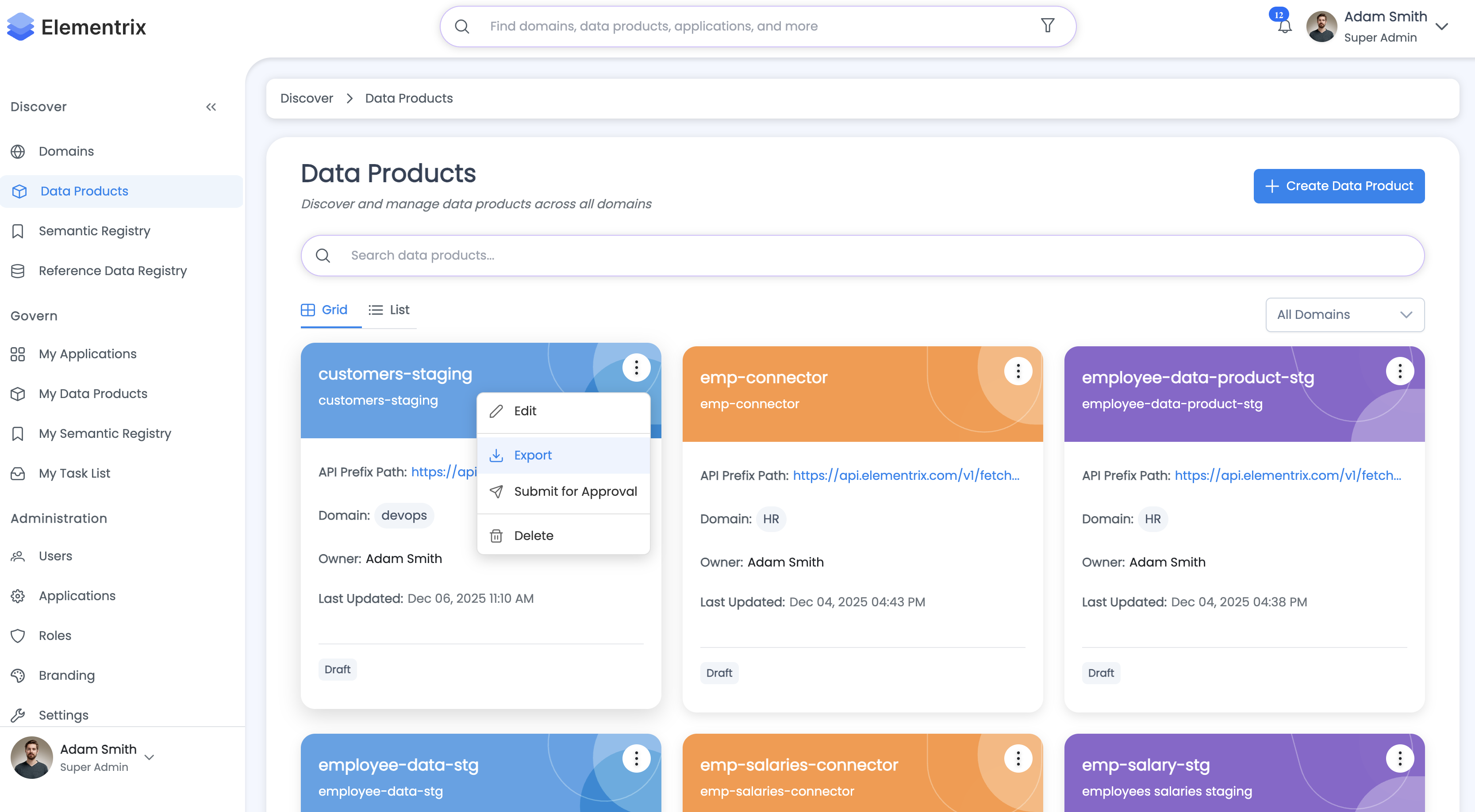Click the Draft status on customers-staging card

click(337, 670)
